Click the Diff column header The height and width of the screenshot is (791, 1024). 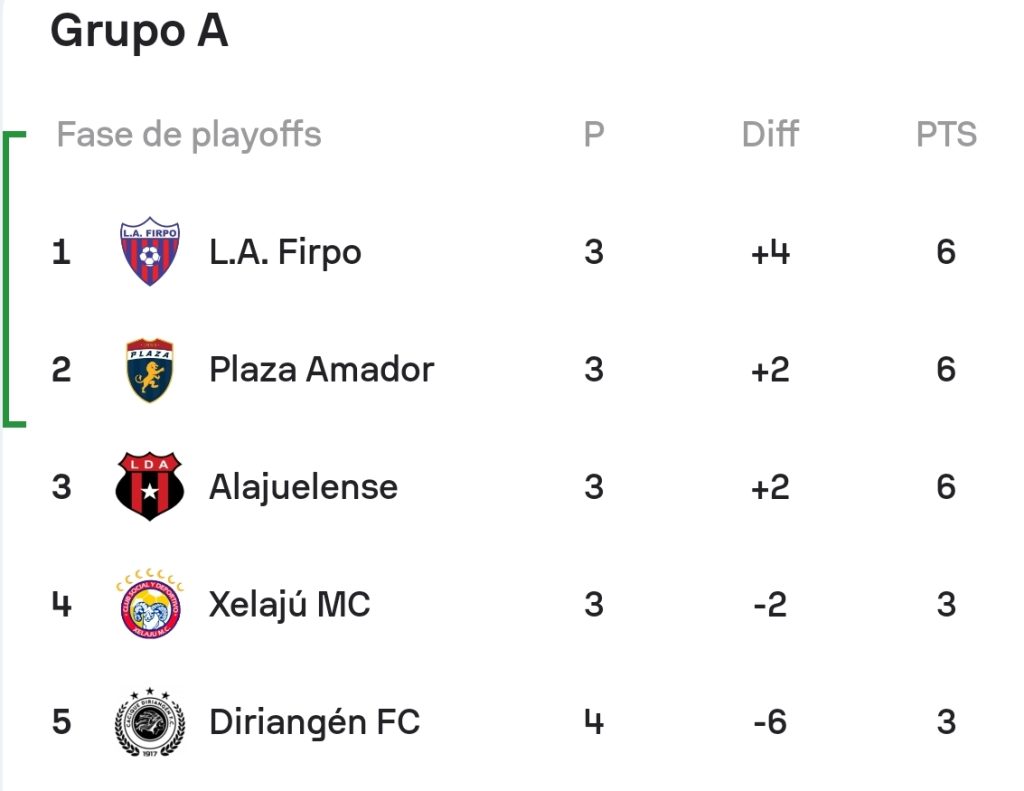(x=770, y=135)
